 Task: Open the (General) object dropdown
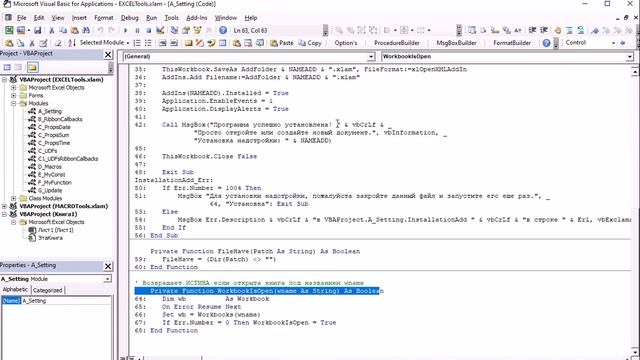(371, 57)
